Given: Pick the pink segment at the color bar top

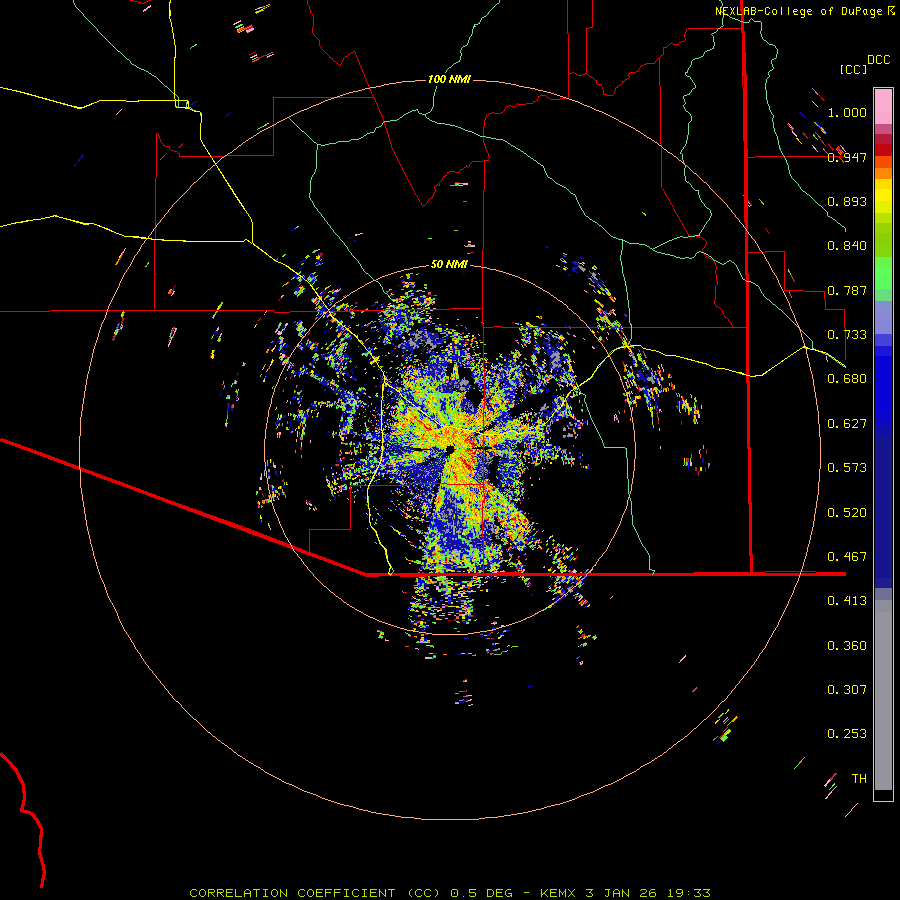Looking at the screenshot, I should point(883,107).
